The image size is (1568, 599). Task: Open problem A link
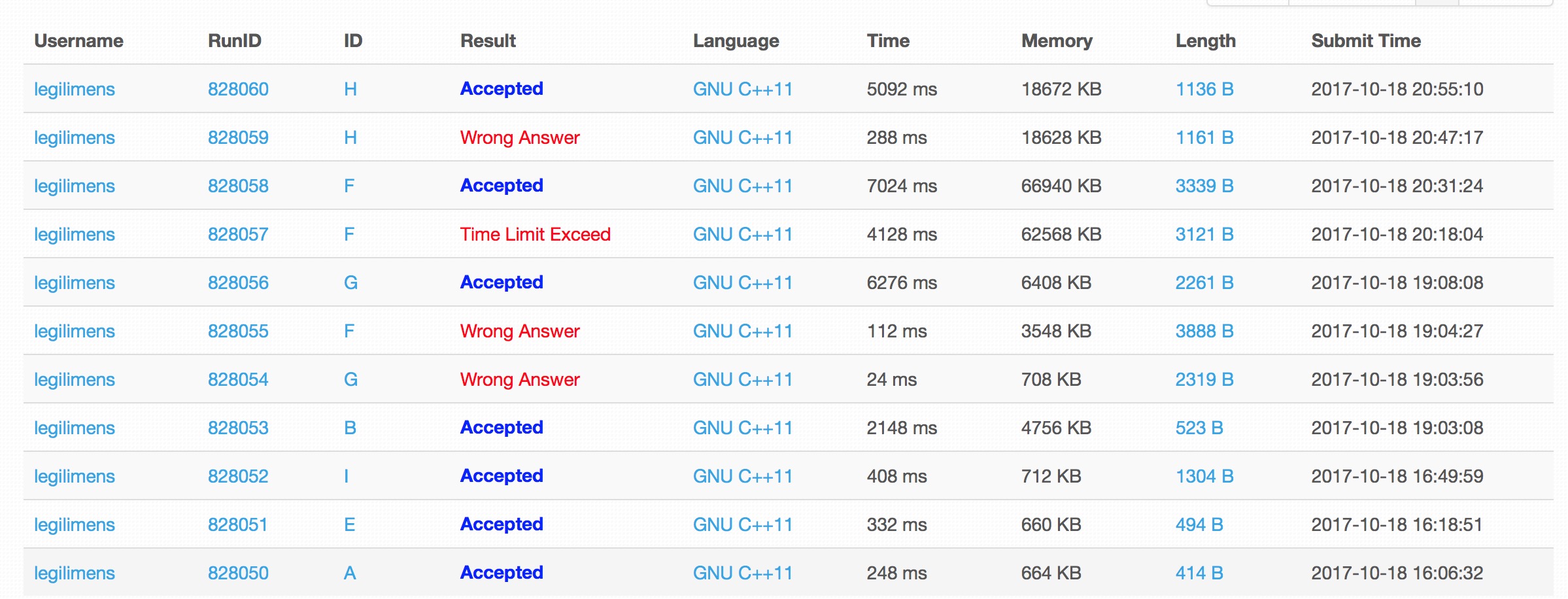click(x=350, y=573)
